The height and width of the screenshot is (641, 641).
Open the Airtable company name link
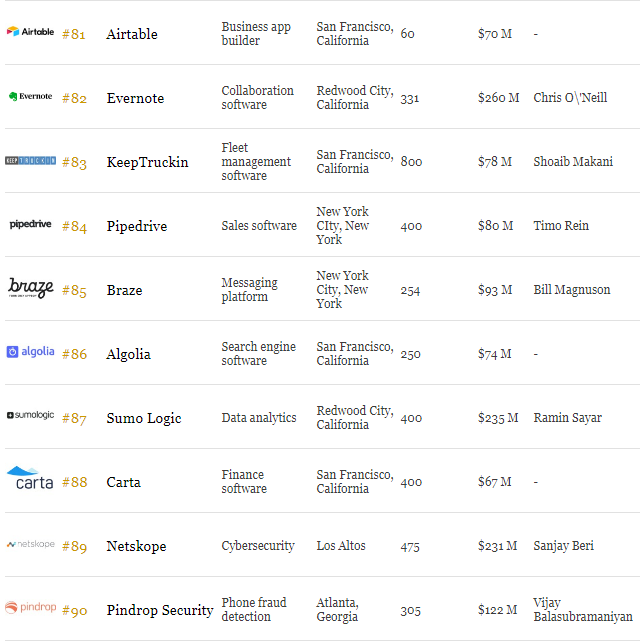pos(132,34)
